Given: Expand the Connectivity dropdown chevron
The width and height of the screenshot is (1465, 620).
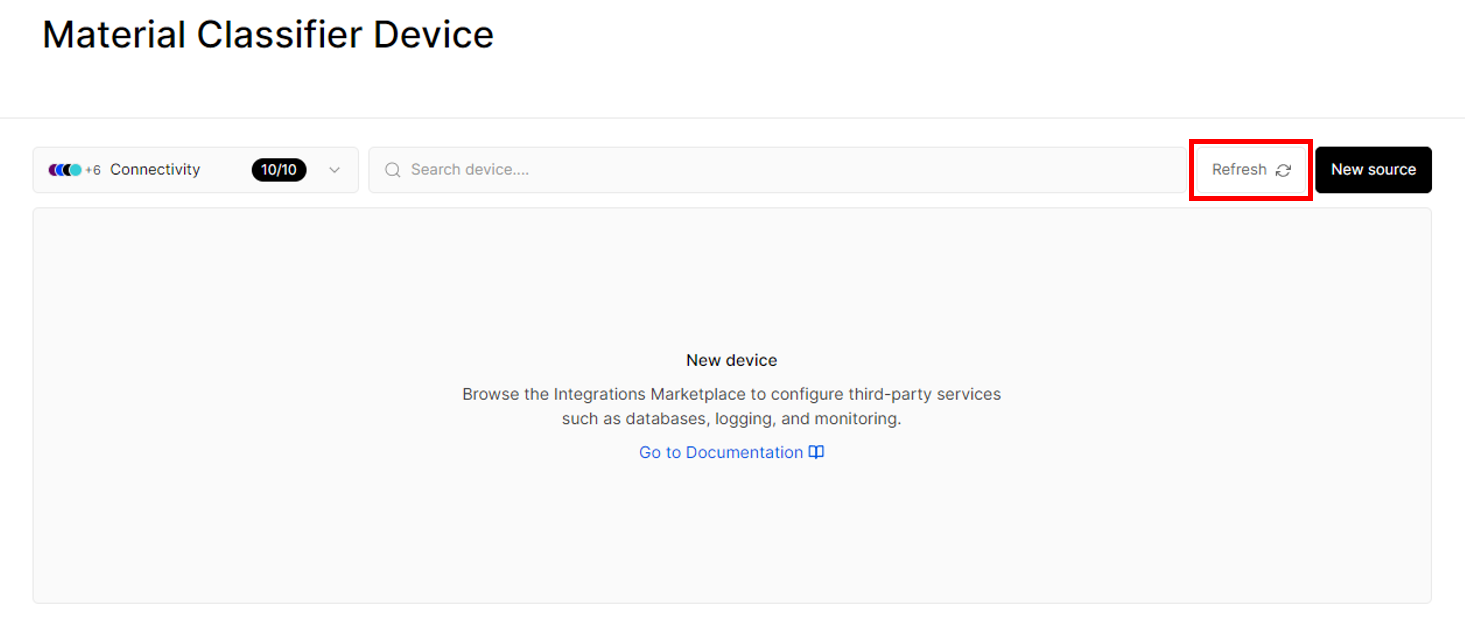Looking at the screenshot, I should (335, 170).
